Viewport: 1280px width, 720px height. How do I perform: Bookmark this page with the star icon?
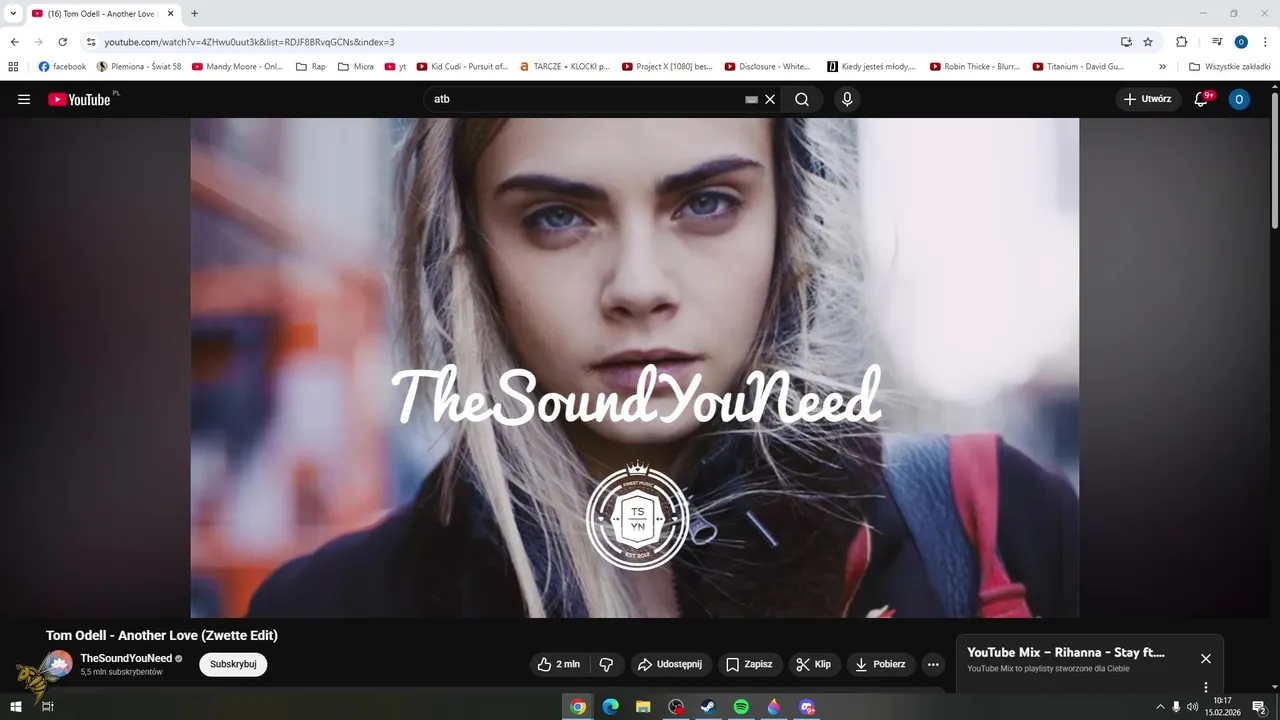[x=1148, y=42]
